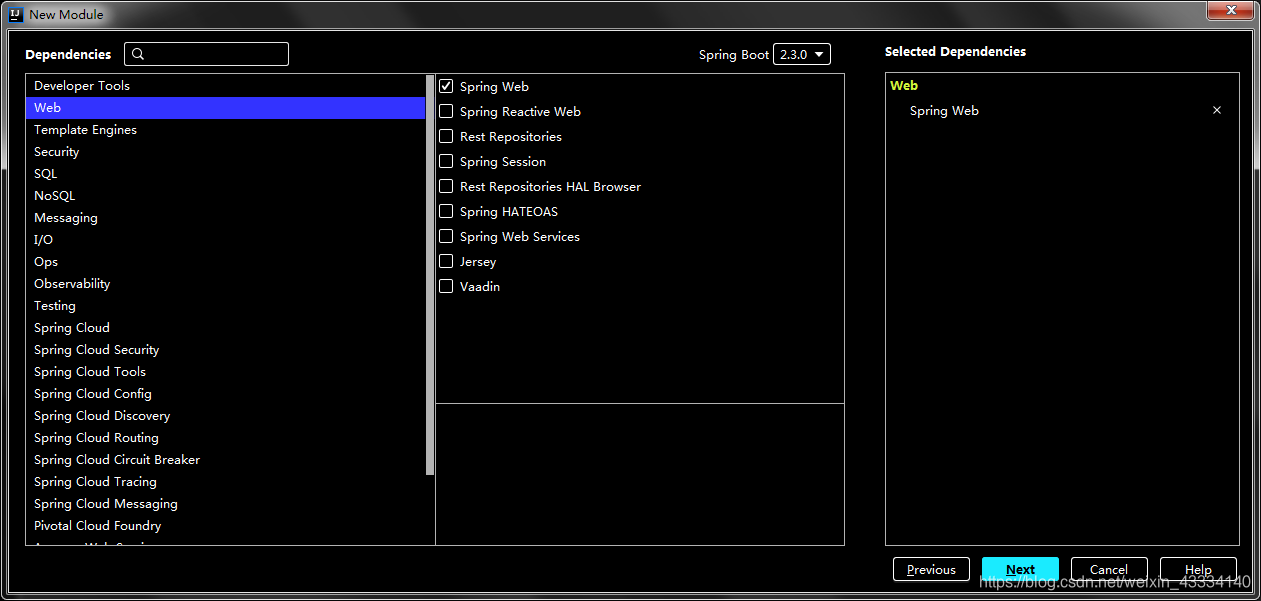
Task: Enable the Vaadin checkbox
Action: click(x=446, y=287)
